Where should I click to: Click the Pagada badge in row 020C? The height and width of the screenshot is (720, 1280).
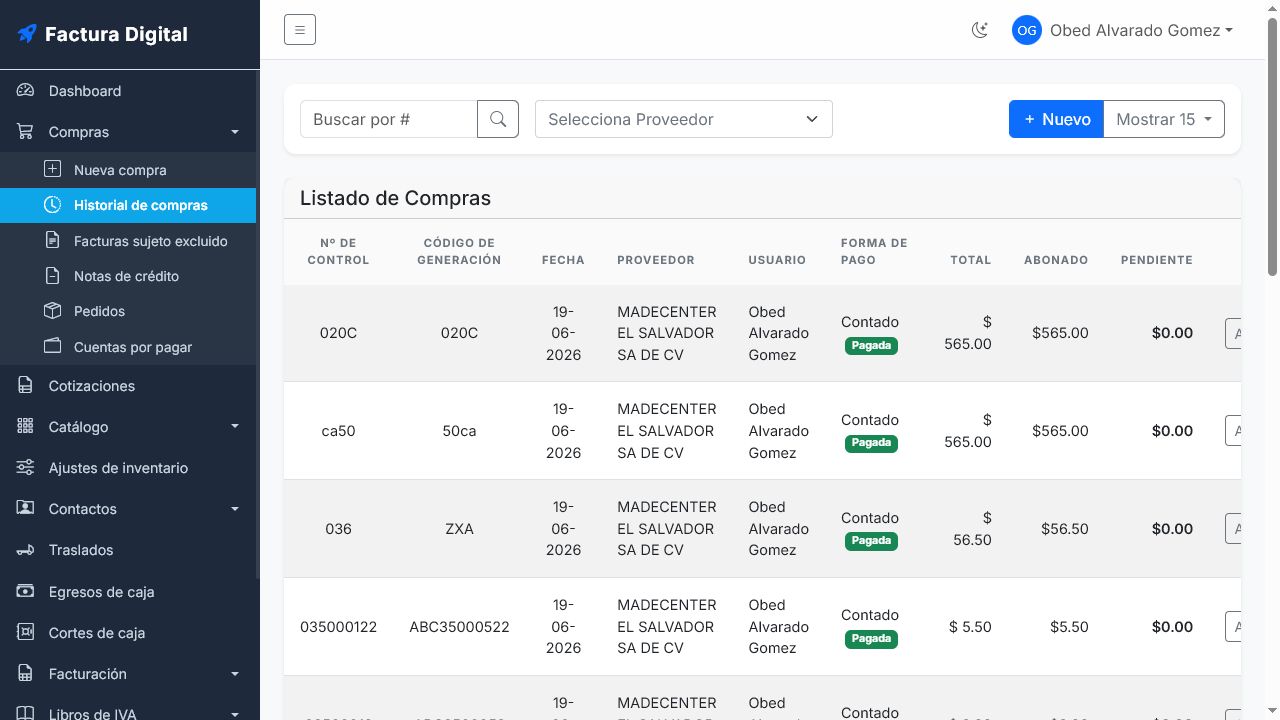[x=871, y=346]
